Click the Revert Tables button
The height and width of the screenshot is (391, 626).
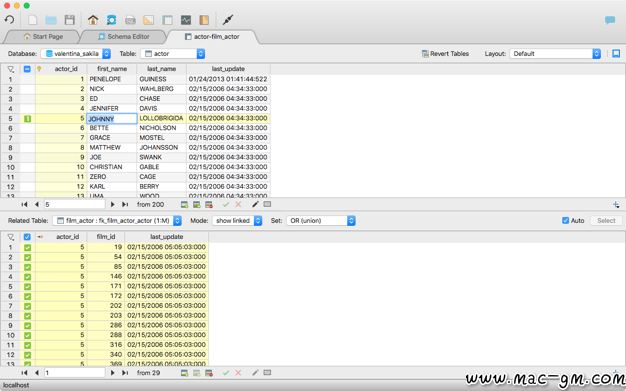click(x=445, y=54)
